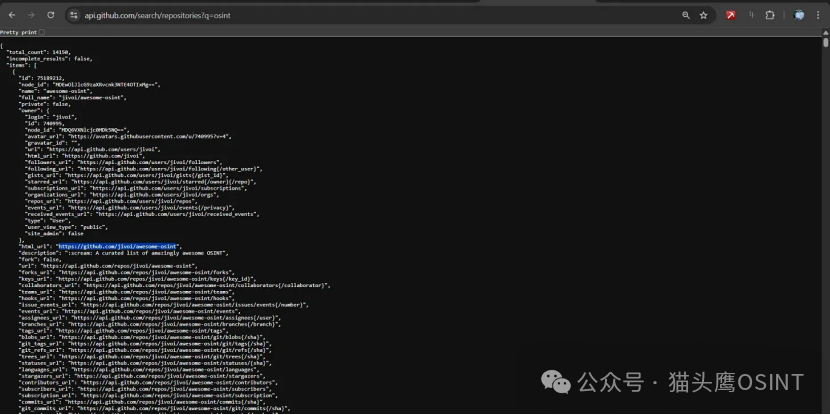Reload the GitHub API page
The height and width of the screenshot is (415, 830).
coord(51,15)
